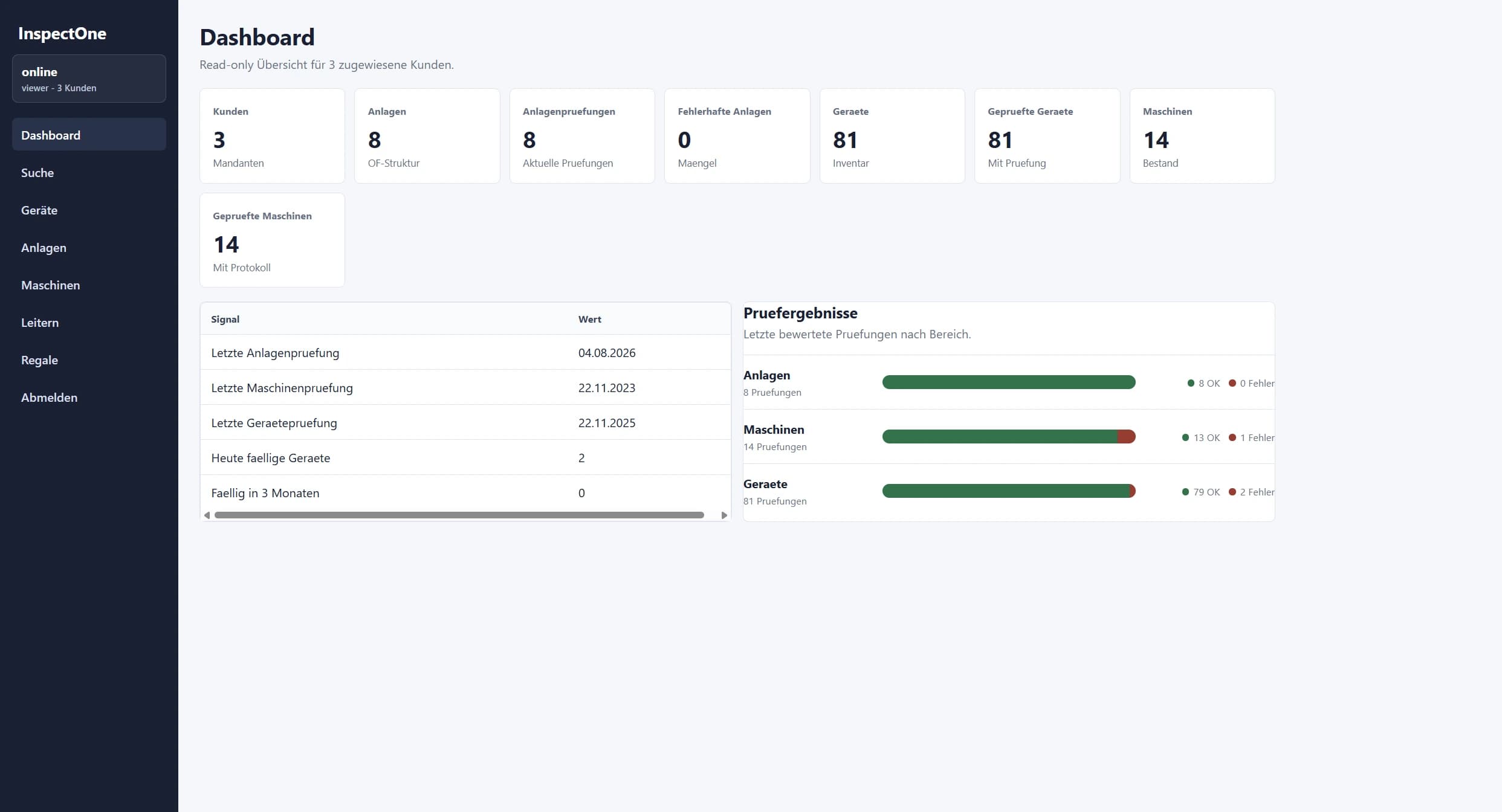Click the date 22.11.2023
Image resolution: width=1502 pixels, height=812 pixels.
click(607, 388)
